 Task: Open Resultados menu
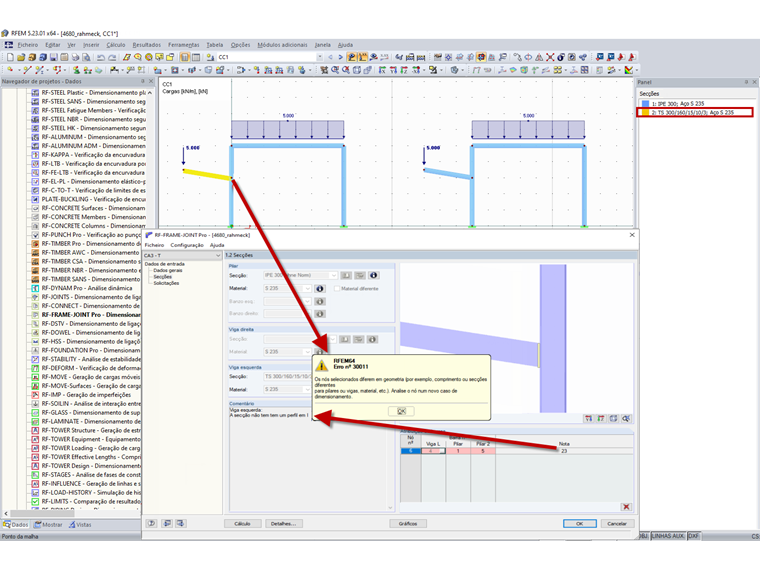[147, 45]
